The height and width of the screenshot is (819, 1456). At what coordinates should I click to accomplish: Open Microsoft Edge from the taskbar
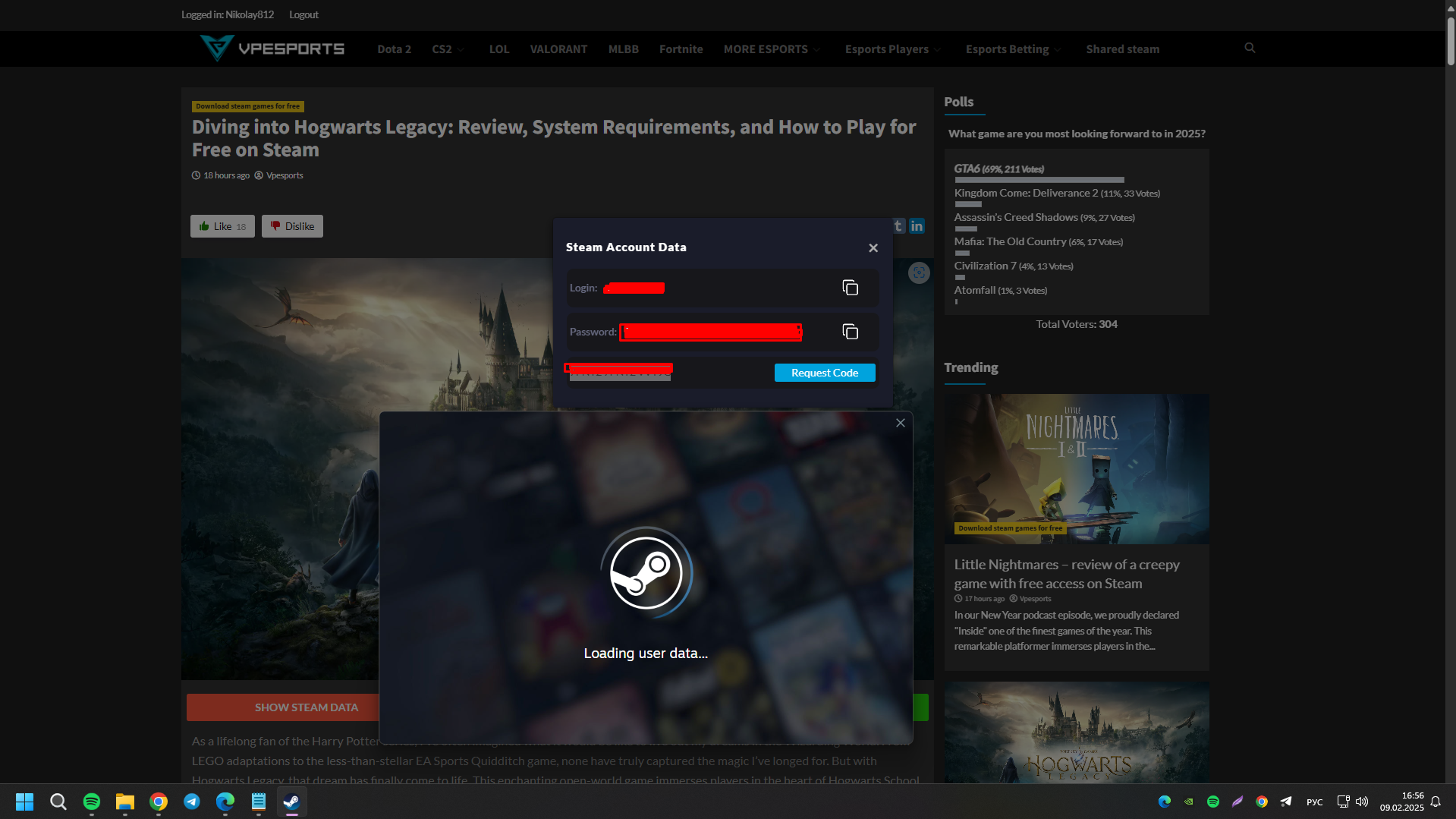225,802
